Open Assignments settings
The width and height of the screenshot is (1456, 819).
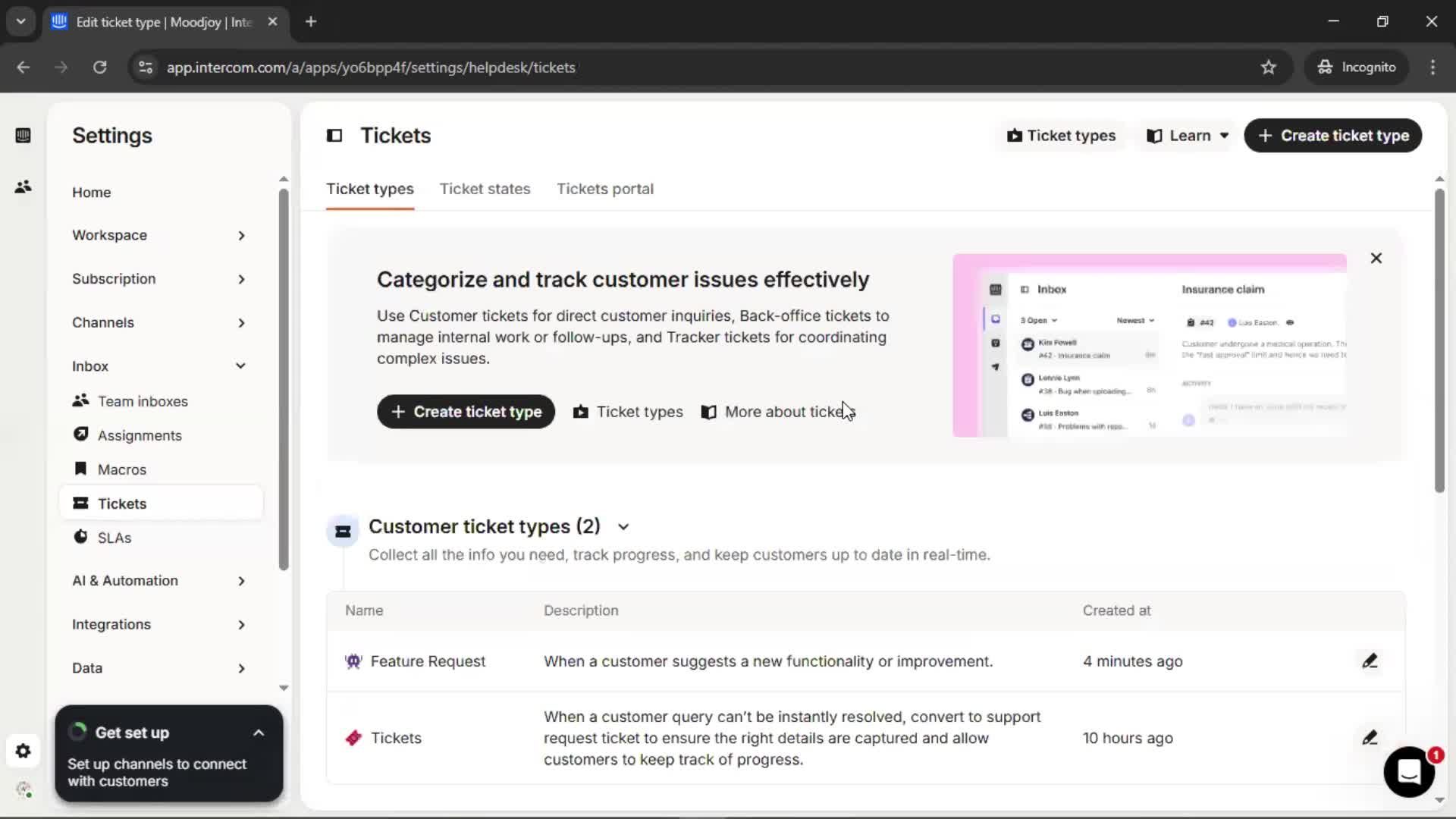[140, 435]
